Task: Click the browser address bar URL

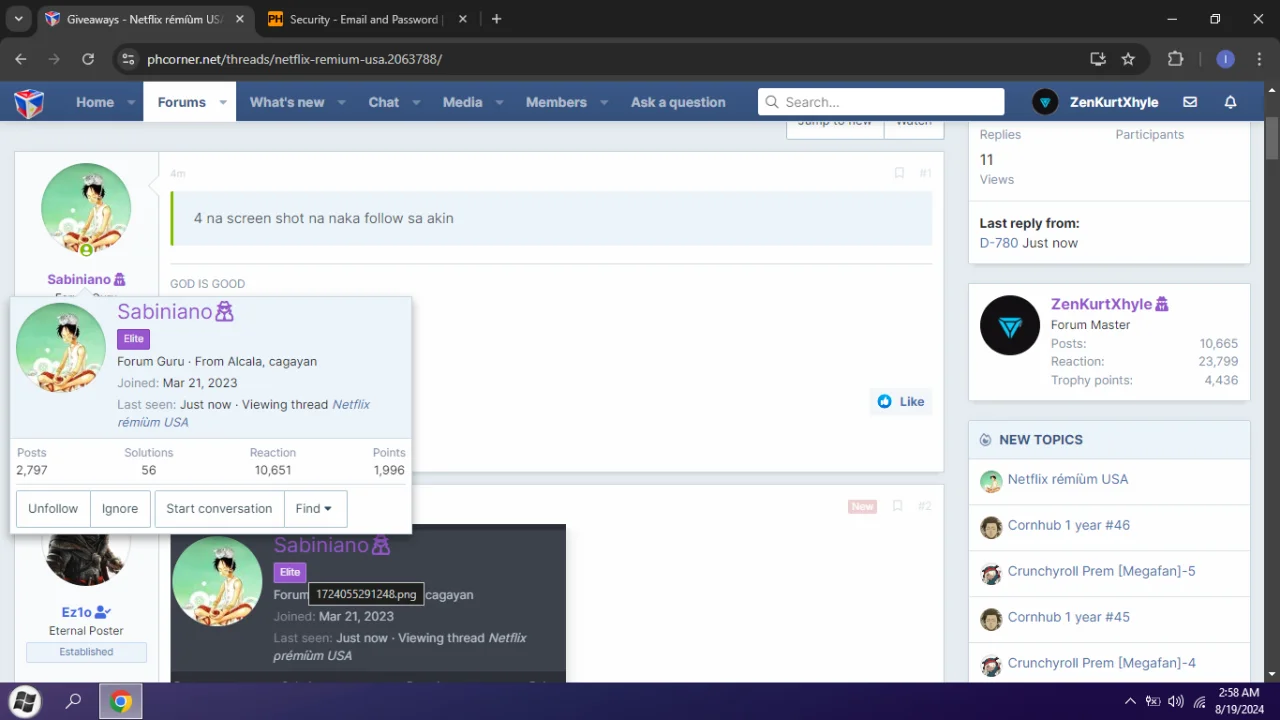Action: tap(294, 59)
